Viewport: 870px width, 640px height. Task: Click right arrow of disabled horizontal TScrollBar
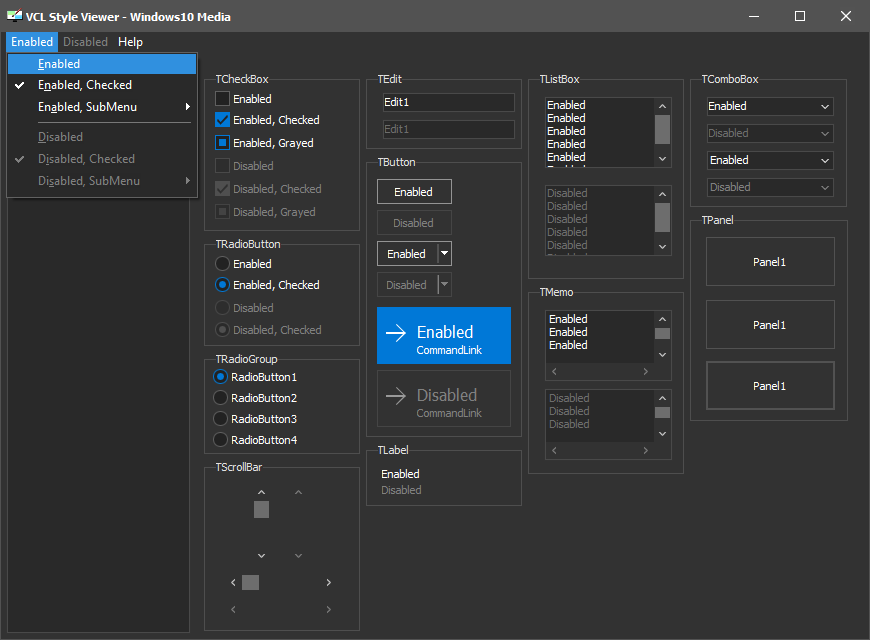[328, 609]
